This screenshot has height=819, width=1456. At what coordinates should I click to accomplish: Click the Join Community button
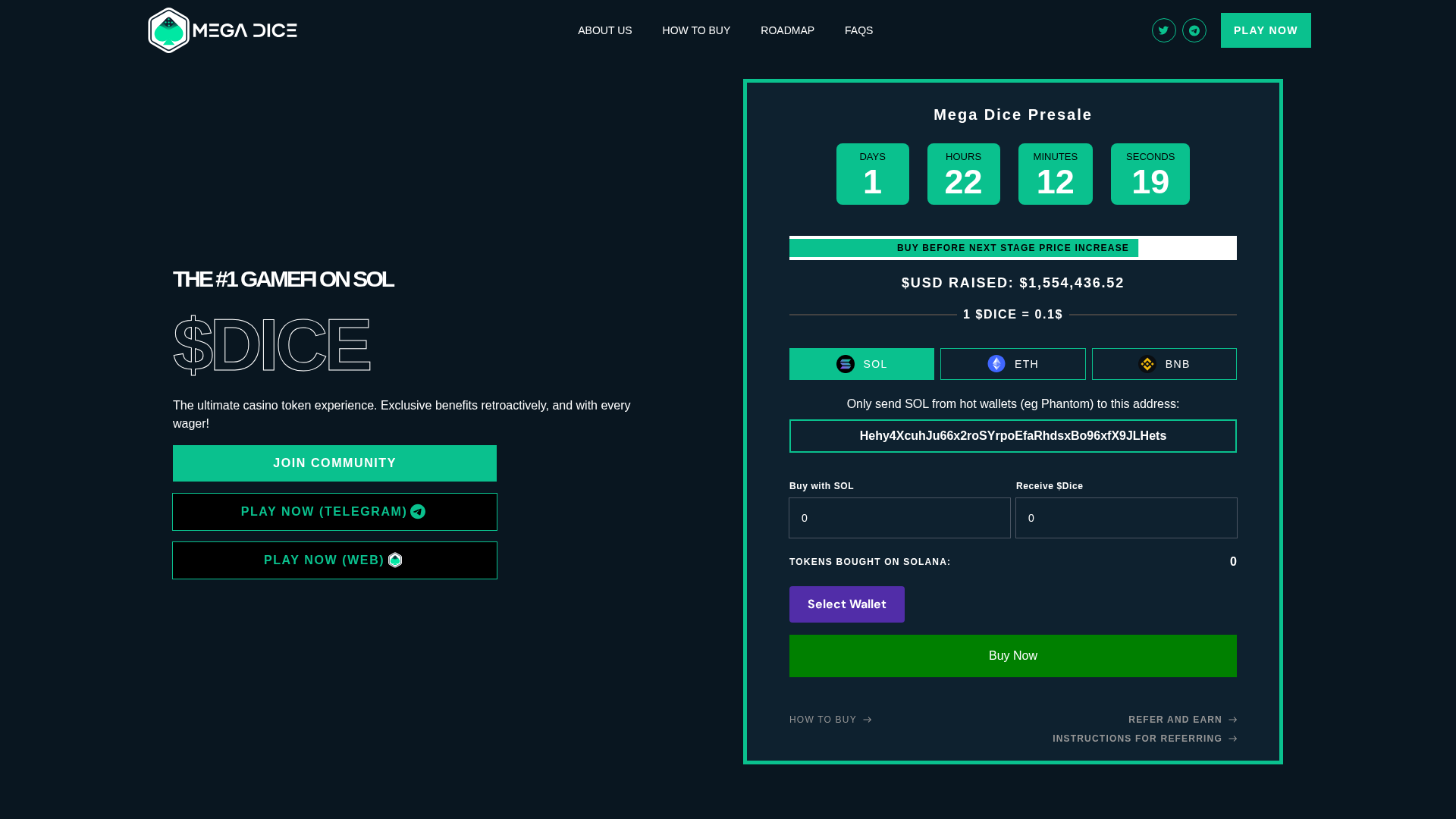coord(334,463)
